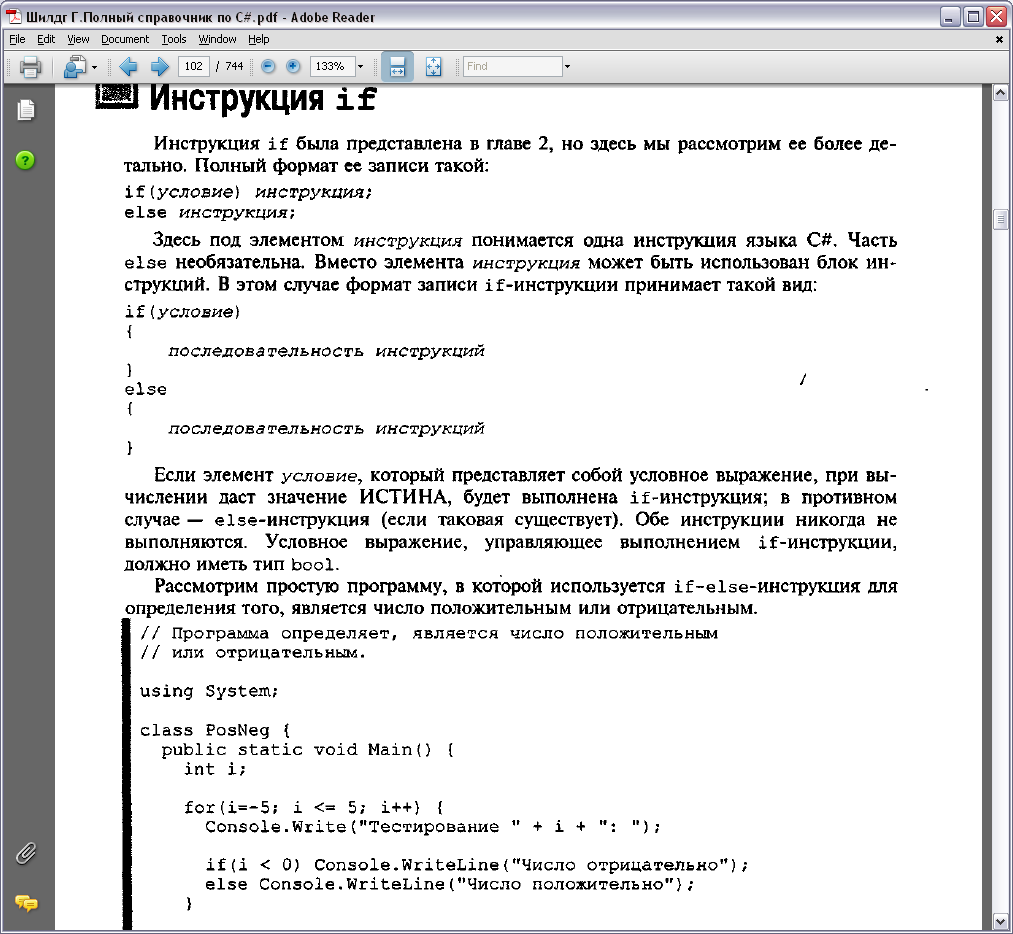Toggle the Fit Page view button
The width and height of the screenshot is (1013, 934).
click(x=433, y=67)
